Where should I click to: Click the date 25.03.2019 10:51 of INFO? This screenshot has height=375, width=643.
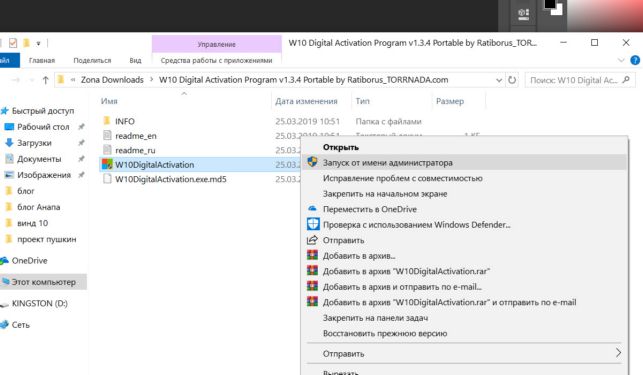click(x=307, y=121)
